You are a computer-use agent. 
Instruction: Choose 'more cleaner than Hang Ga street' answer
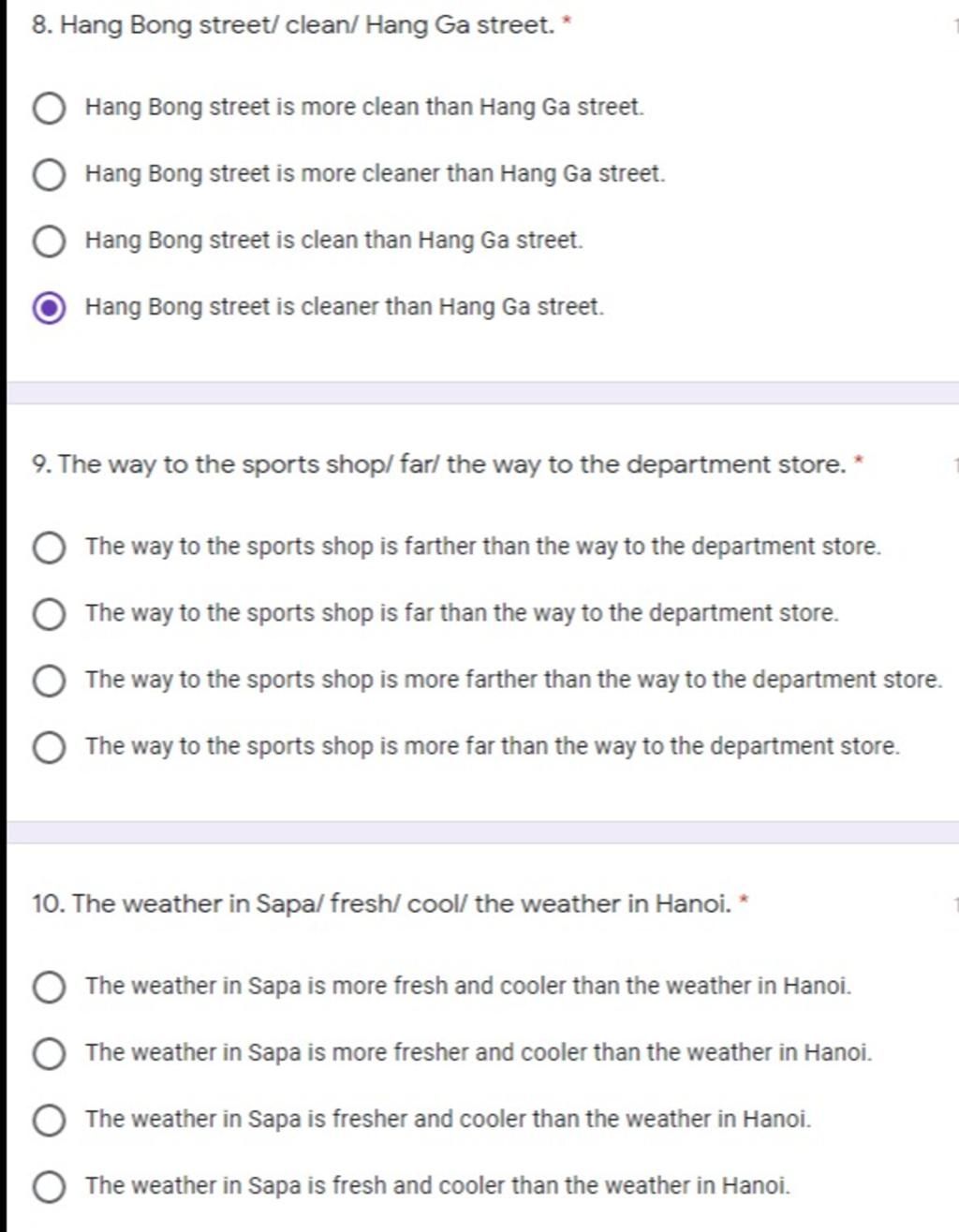tap(49, 174)
